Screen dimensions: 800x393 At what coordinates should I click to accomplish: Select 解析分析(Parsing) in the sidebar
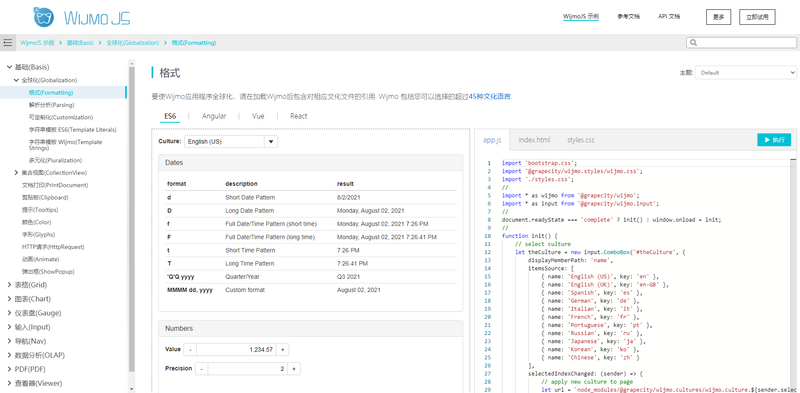pos(52,105)
